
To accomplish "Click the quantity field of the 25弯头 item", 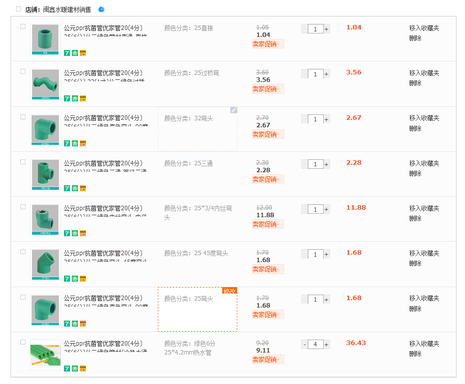I will pos(315,300).
